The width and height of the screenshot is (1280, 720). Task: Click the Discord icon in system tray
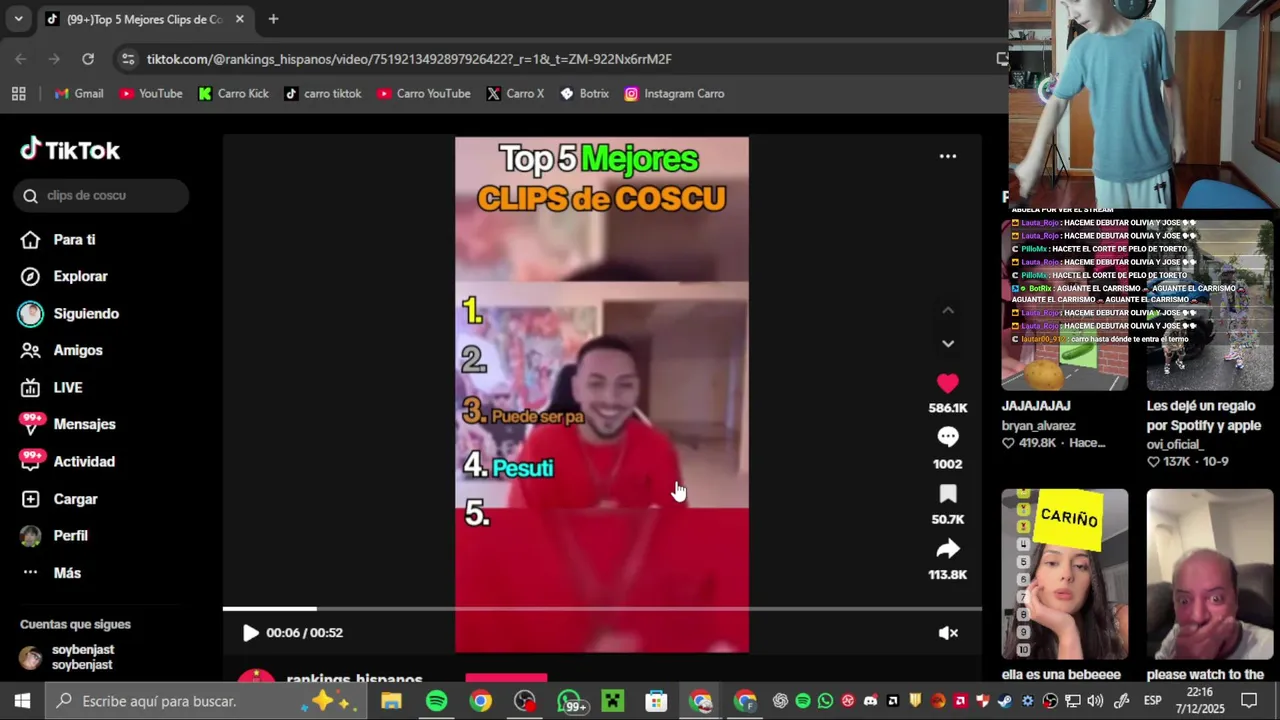click(870, 701)
